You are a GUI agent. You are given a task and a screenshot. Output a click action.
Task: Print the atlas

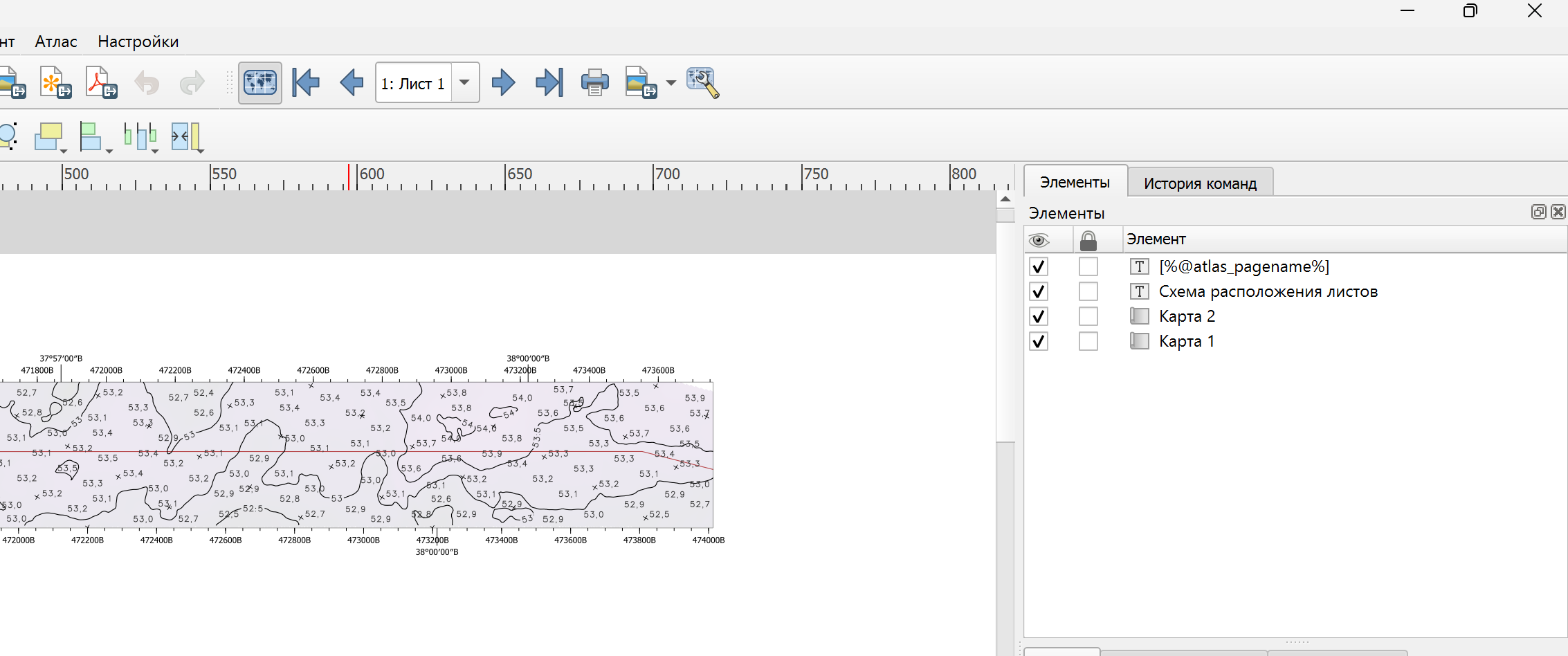(x=594, y=83)
